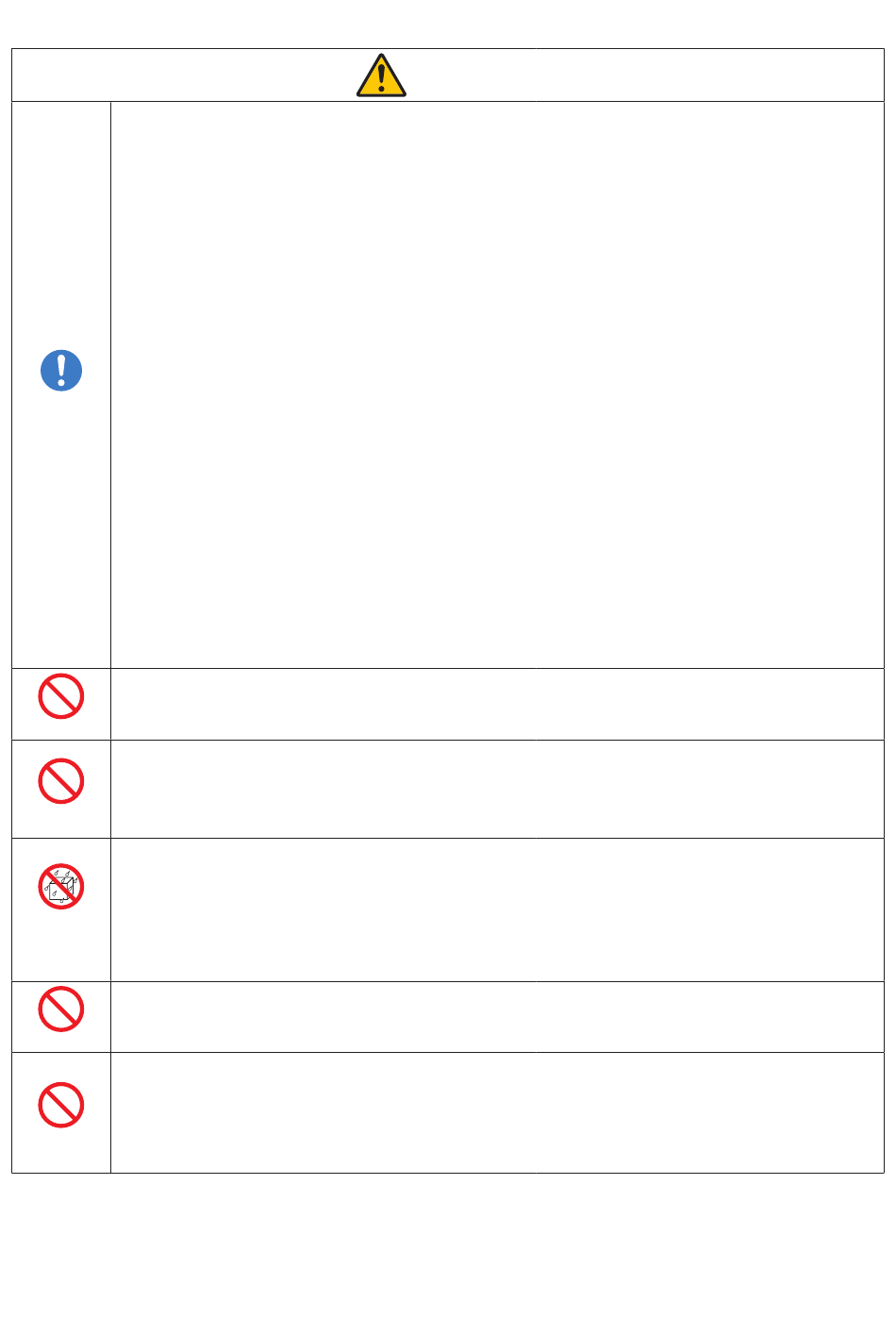Click the large empty cell beside the blue icon

497,385
